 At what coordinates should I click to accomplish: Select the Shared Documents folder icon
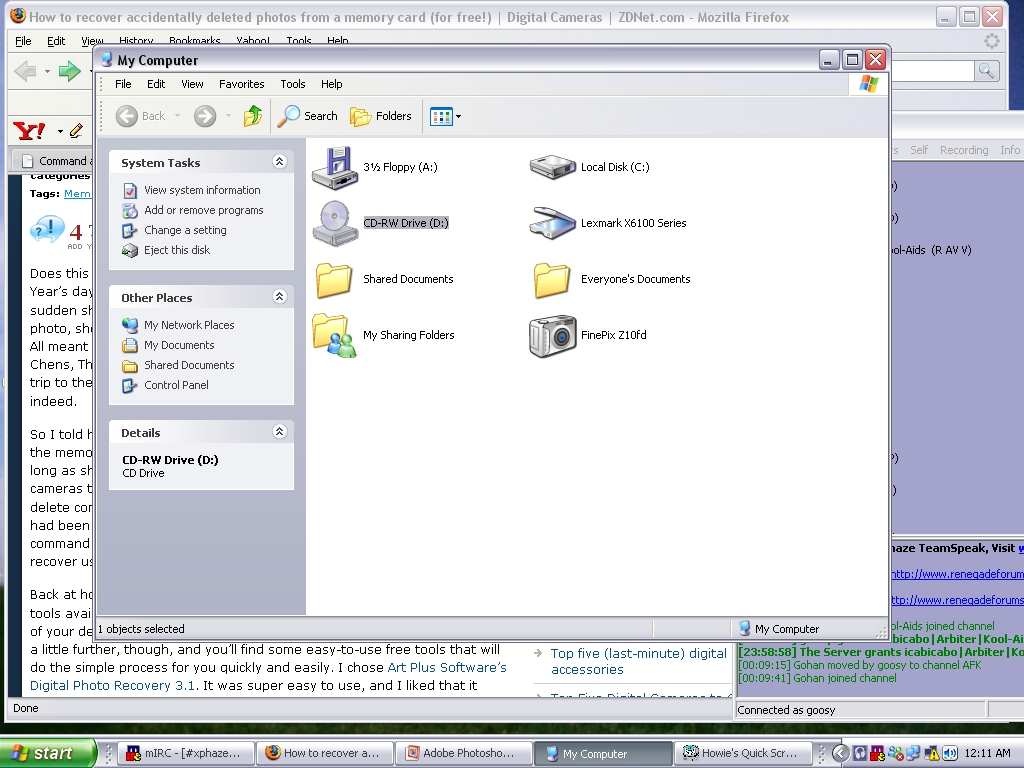point(334,280)
